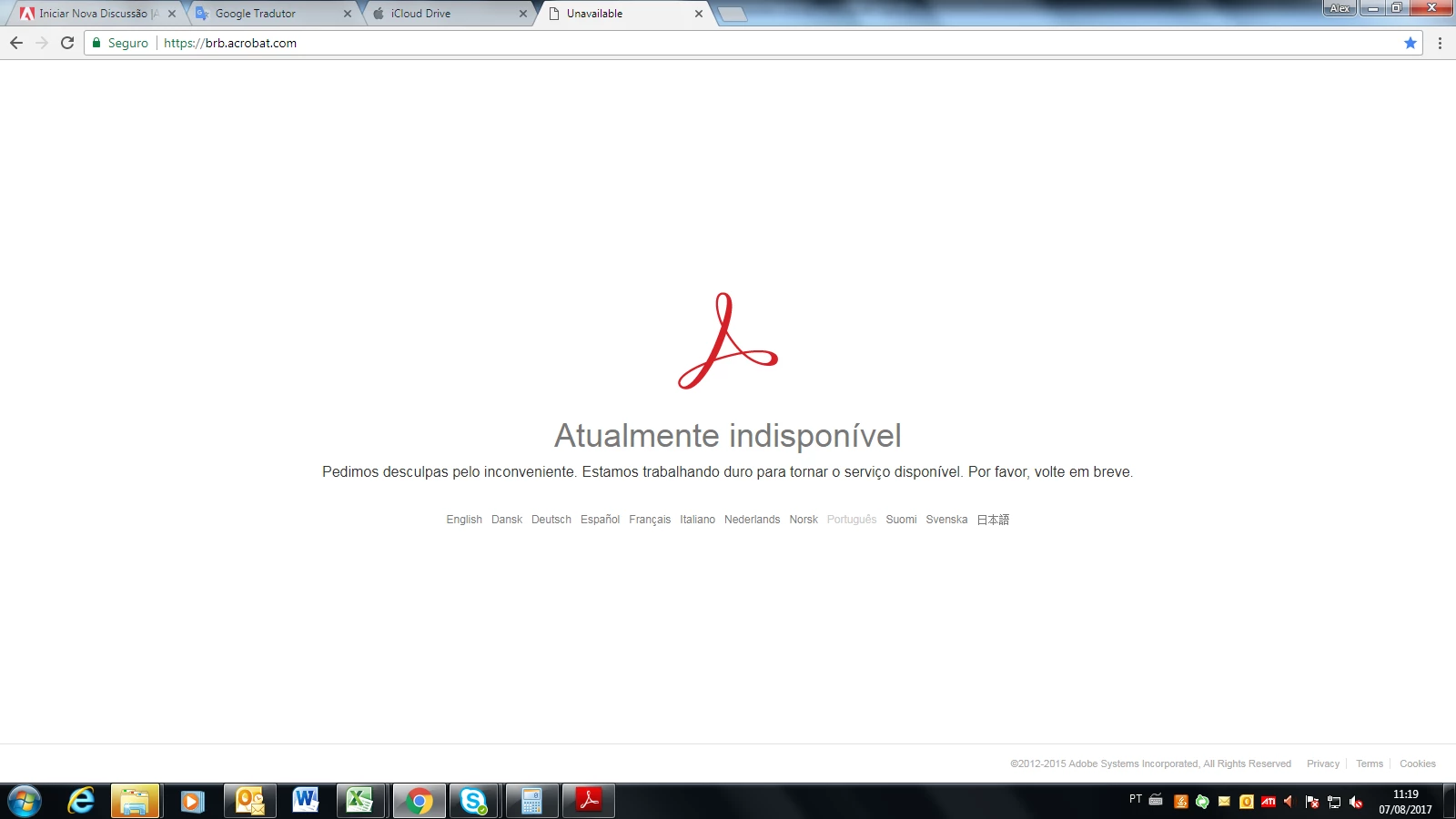
Task: Switch page language to Norsk
Action: [x=804, y=520]
